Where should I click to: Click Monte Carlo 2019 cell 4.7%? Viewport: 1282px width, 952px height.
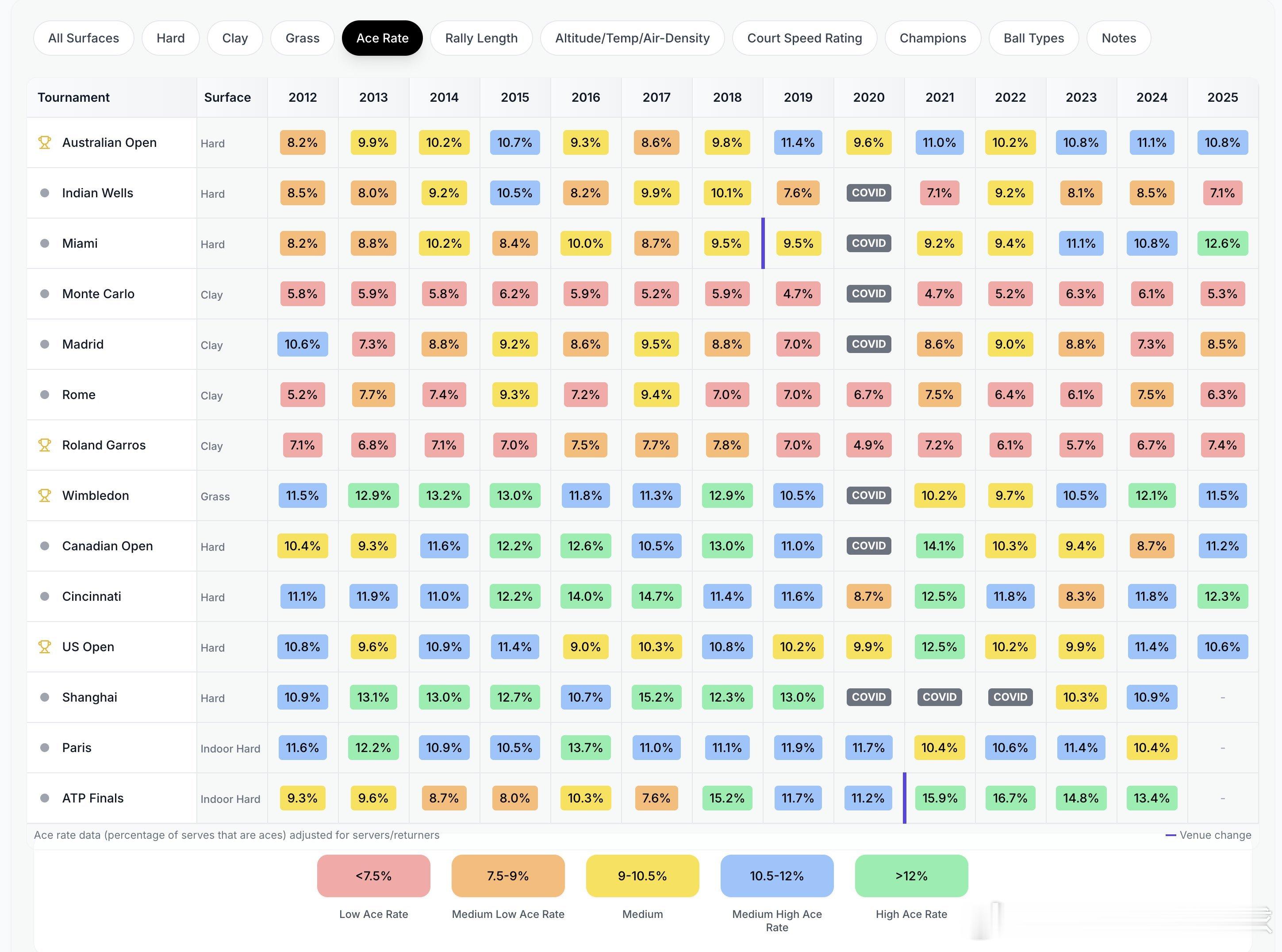[798, 294]
